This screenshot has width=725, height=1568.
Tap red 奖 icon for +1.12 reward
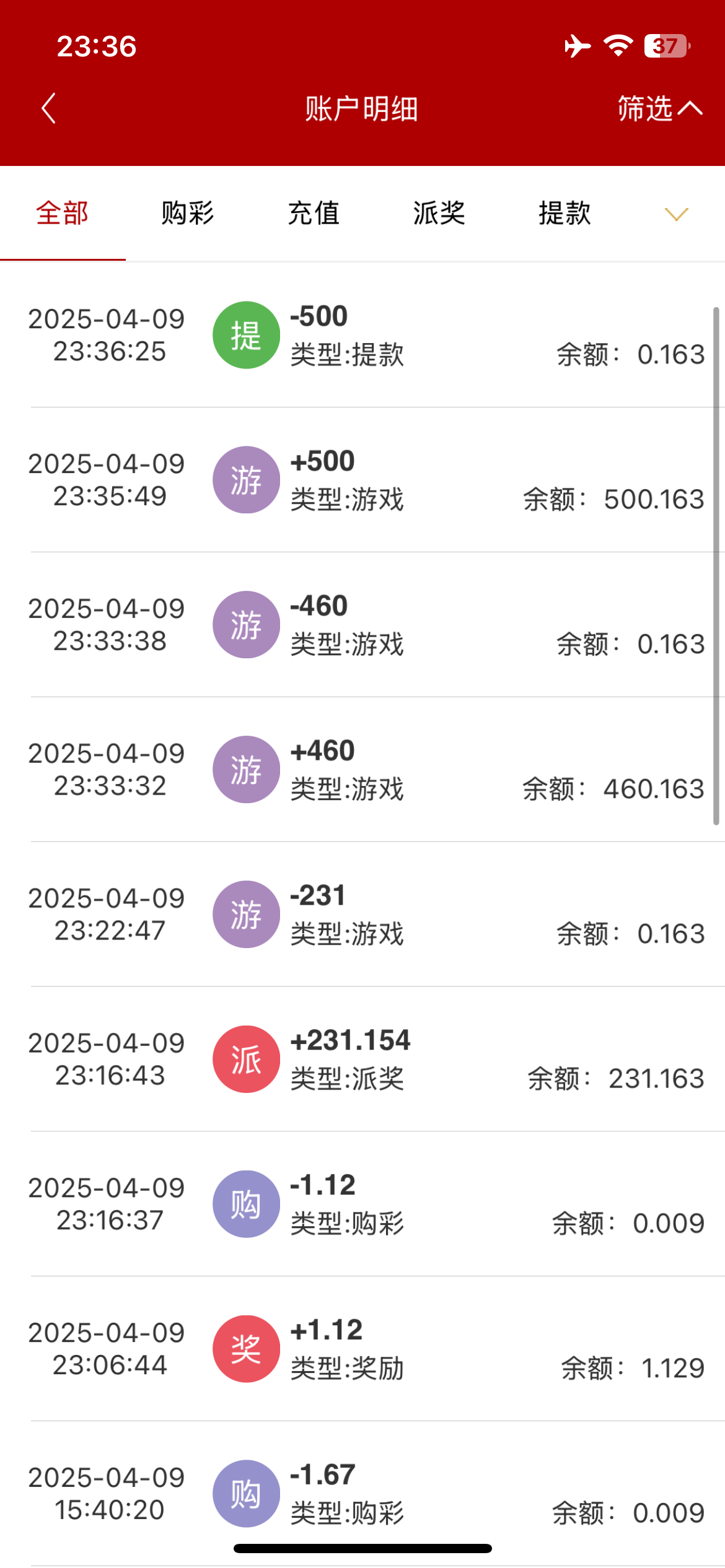246,1349
